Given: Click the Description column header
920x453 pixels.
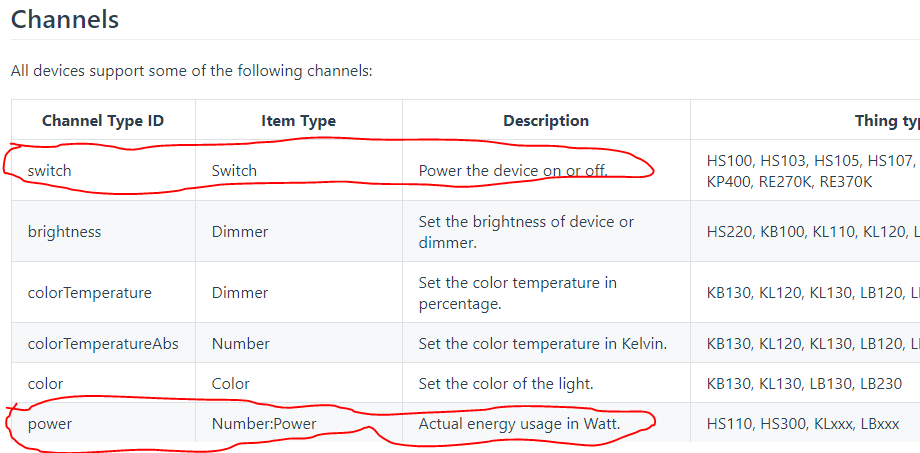Looking at the screenshot, I should [546, 121].
